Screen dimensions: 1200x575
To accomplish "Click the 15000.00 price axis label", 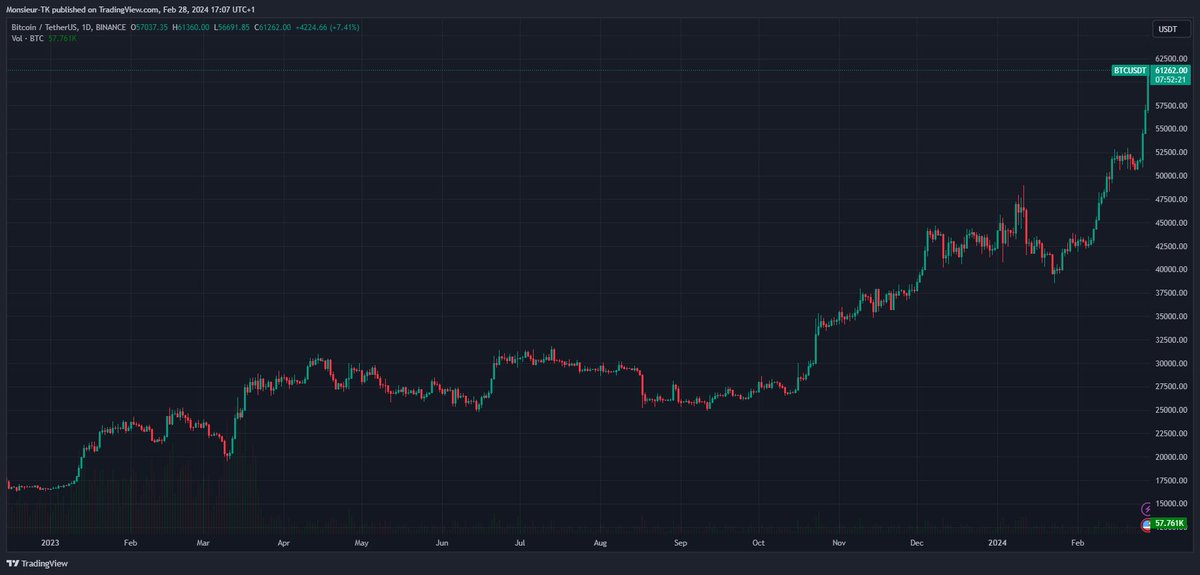I will (1171, 504).
